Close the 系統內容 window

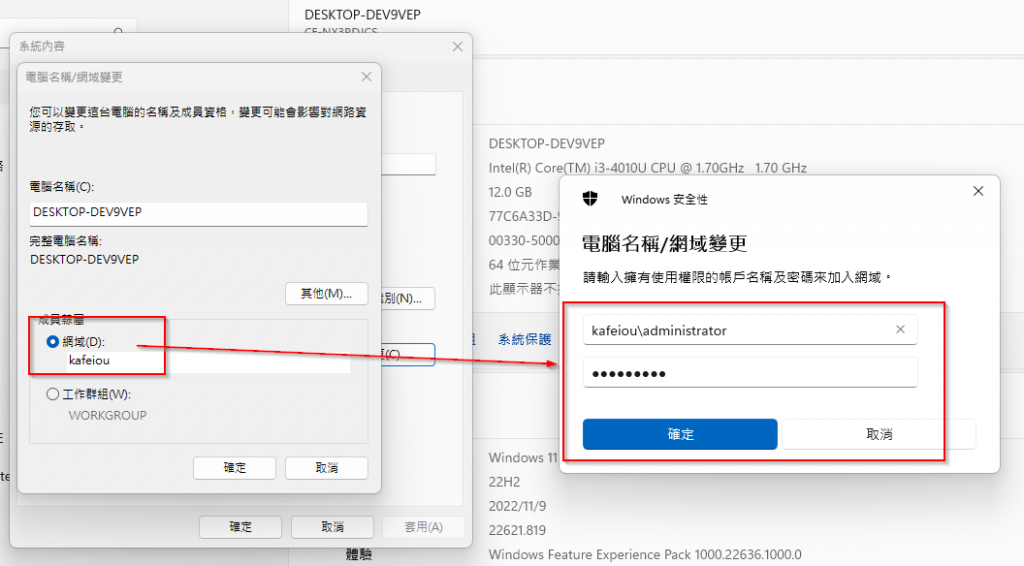(457, 46)
